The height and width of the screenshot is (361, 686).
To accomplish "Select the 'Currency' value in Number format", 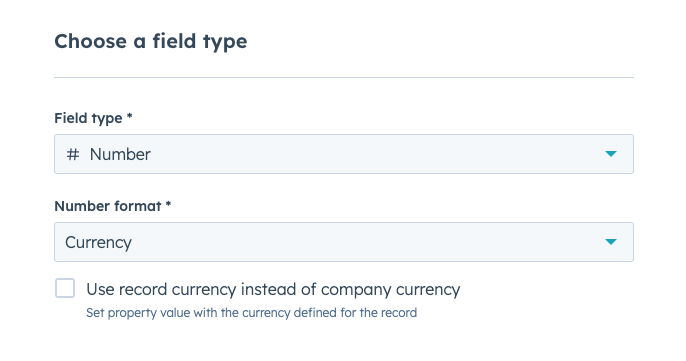I will (x=98, y=242).
